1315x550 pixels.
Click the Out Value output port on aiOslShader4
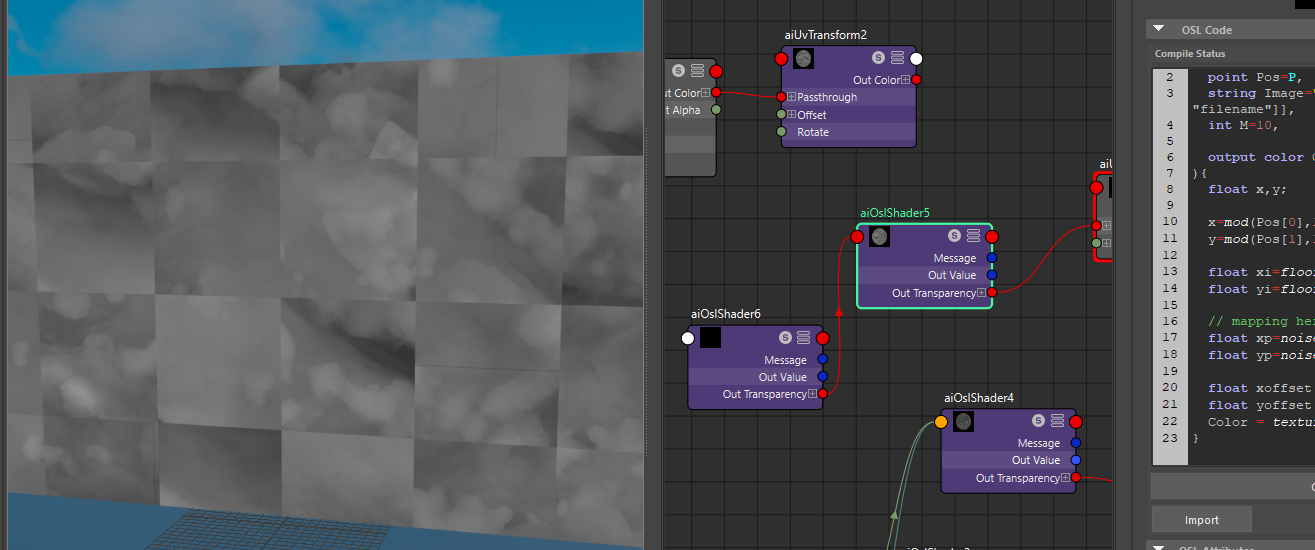(1075, 460)
